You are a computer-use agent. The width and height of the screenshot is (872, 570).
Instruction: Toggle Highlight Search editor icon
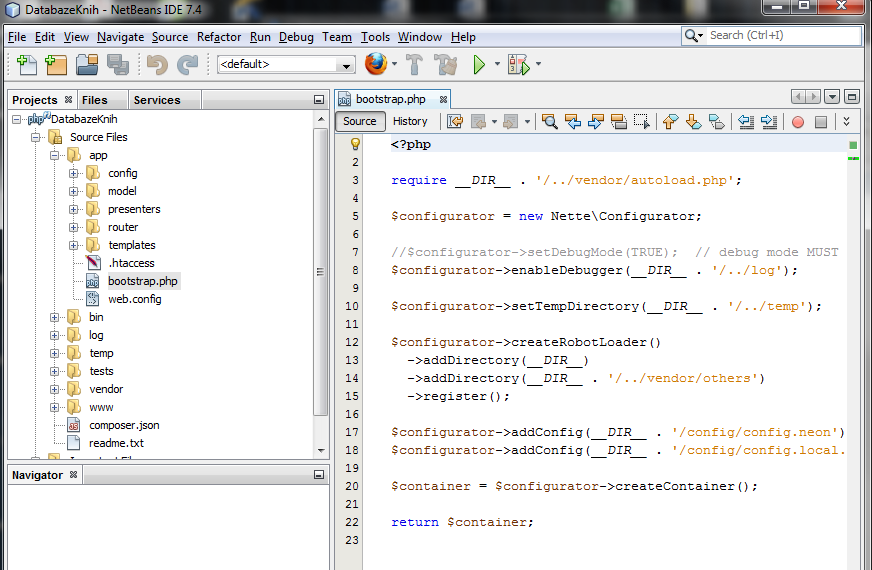618,121
